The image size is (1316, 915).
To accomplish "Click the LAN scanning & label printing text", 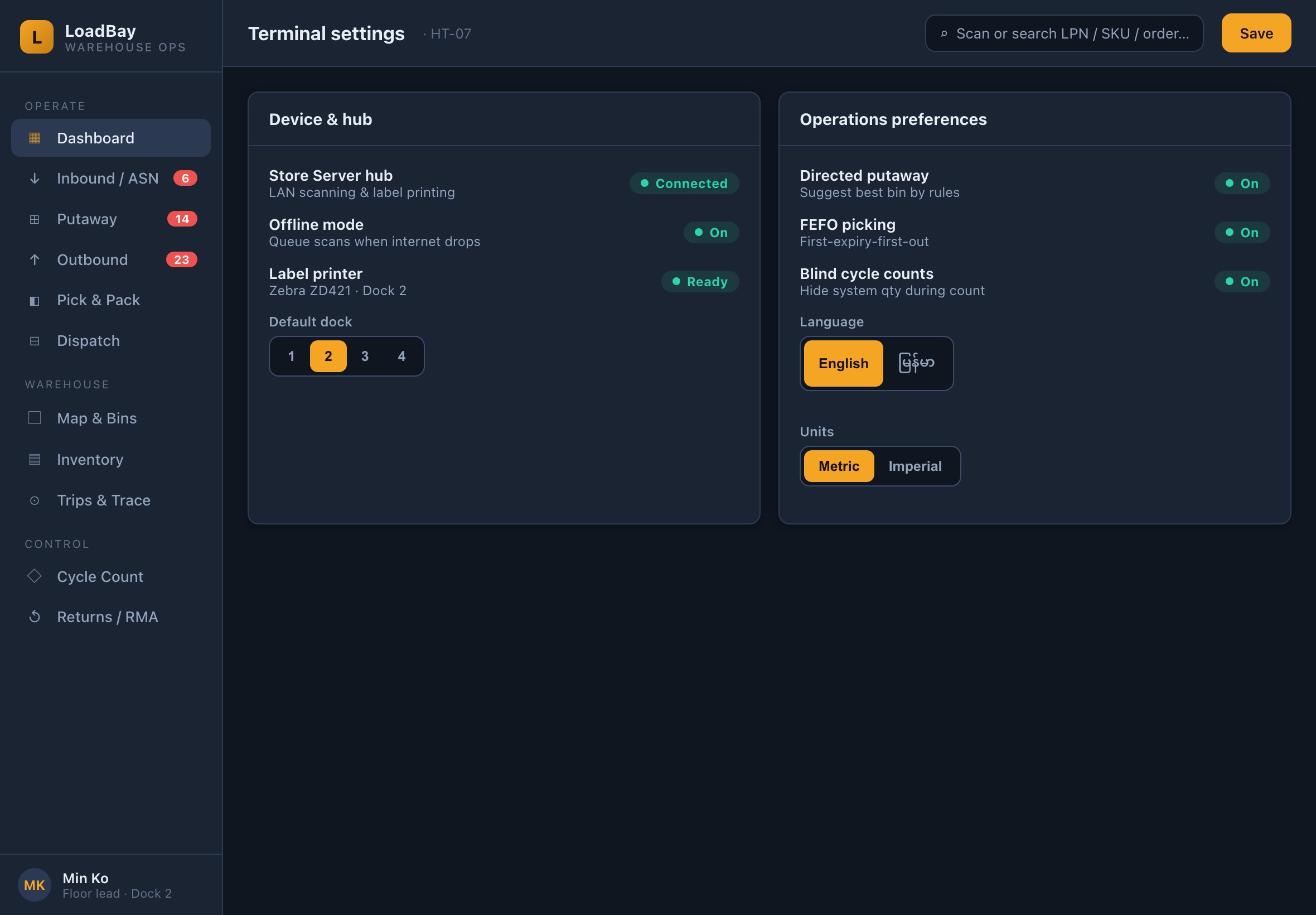I will coord(361,192).
